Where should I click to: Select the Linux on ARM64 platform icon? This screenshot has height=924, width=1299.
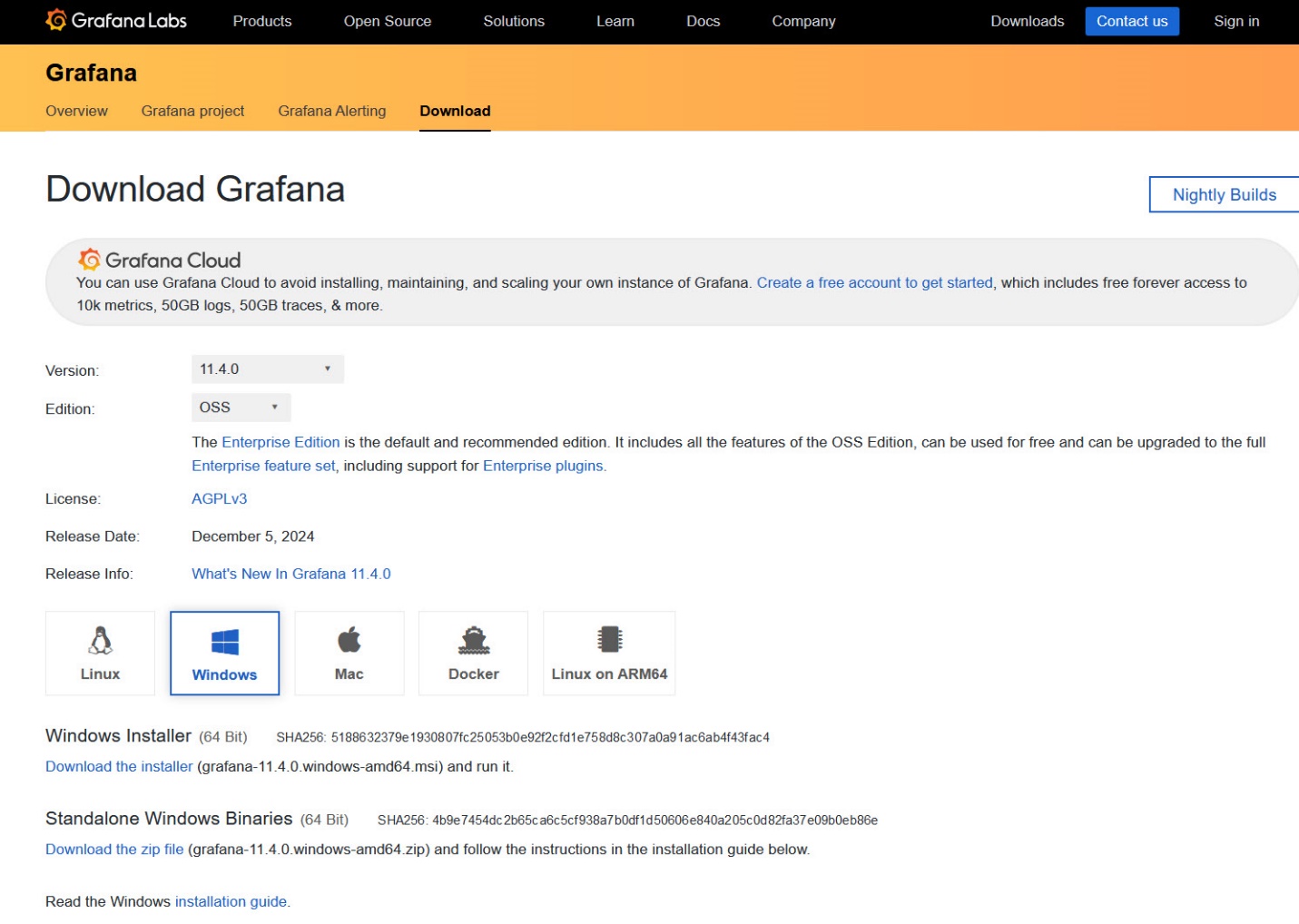coord(608,652)
